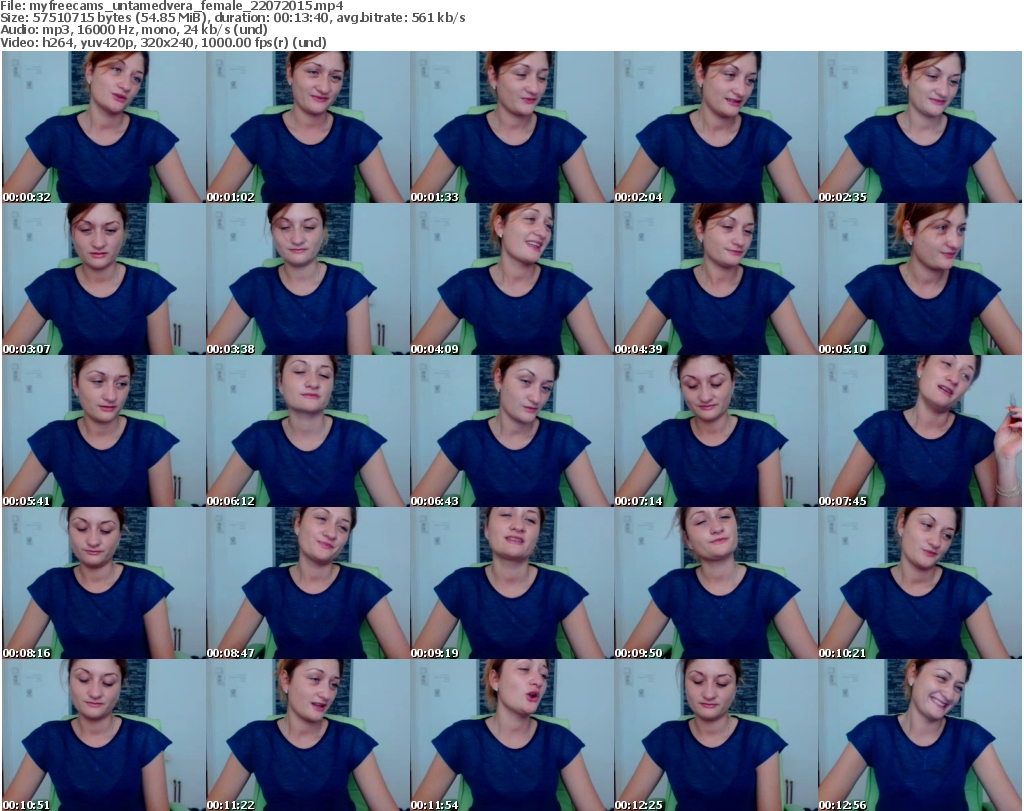Viewport: 1024px width, 811px height.
Task: Open the frame timestamped 00:07:14
Action: [x=716, y=431]
